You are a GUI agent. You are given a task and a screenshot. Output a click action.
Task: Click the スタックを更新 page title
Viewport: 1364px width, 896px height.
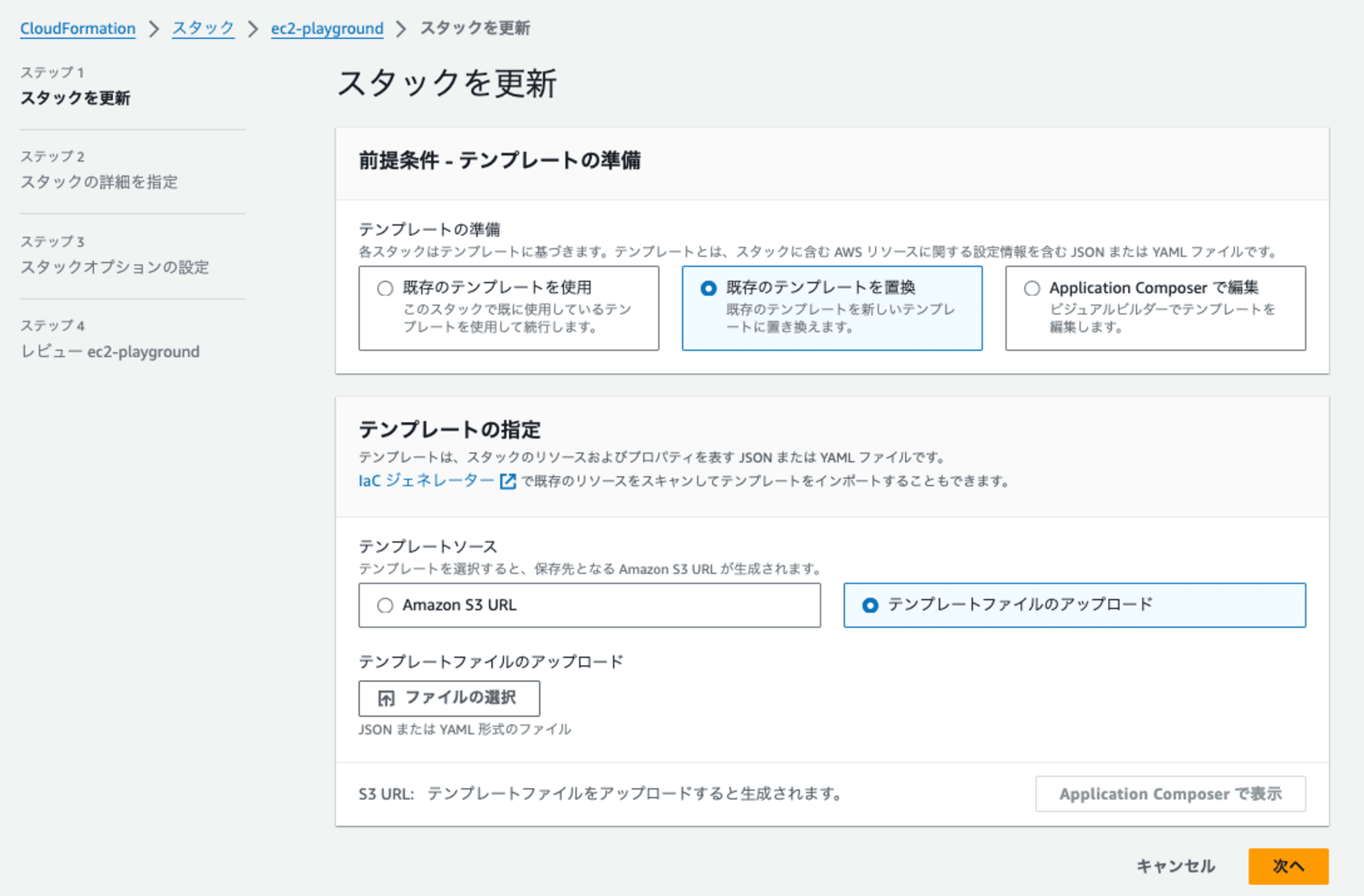[447, 83]
